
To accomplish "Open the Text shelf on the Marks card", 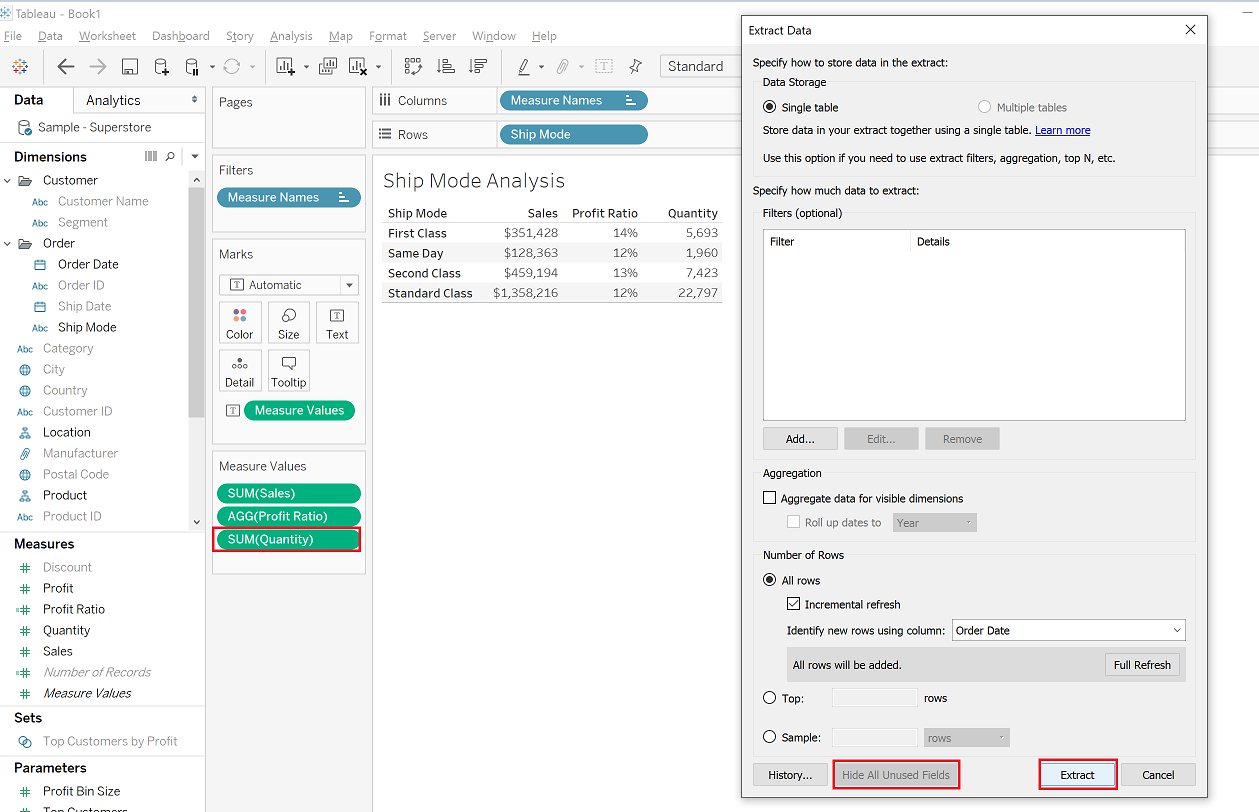I will click(336, 322).
